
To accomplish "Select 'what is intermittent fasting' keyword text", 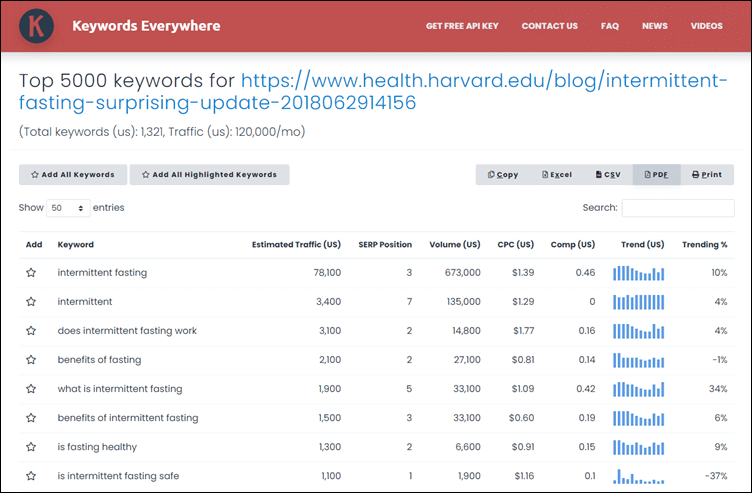I will (x=120, y=389).
